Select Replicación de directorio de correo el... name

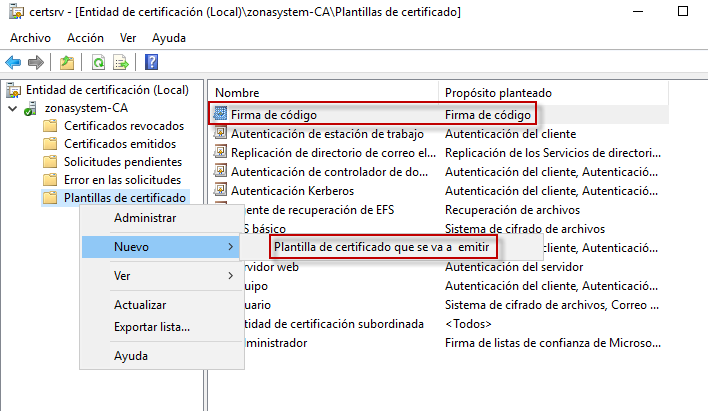point(333,153)
